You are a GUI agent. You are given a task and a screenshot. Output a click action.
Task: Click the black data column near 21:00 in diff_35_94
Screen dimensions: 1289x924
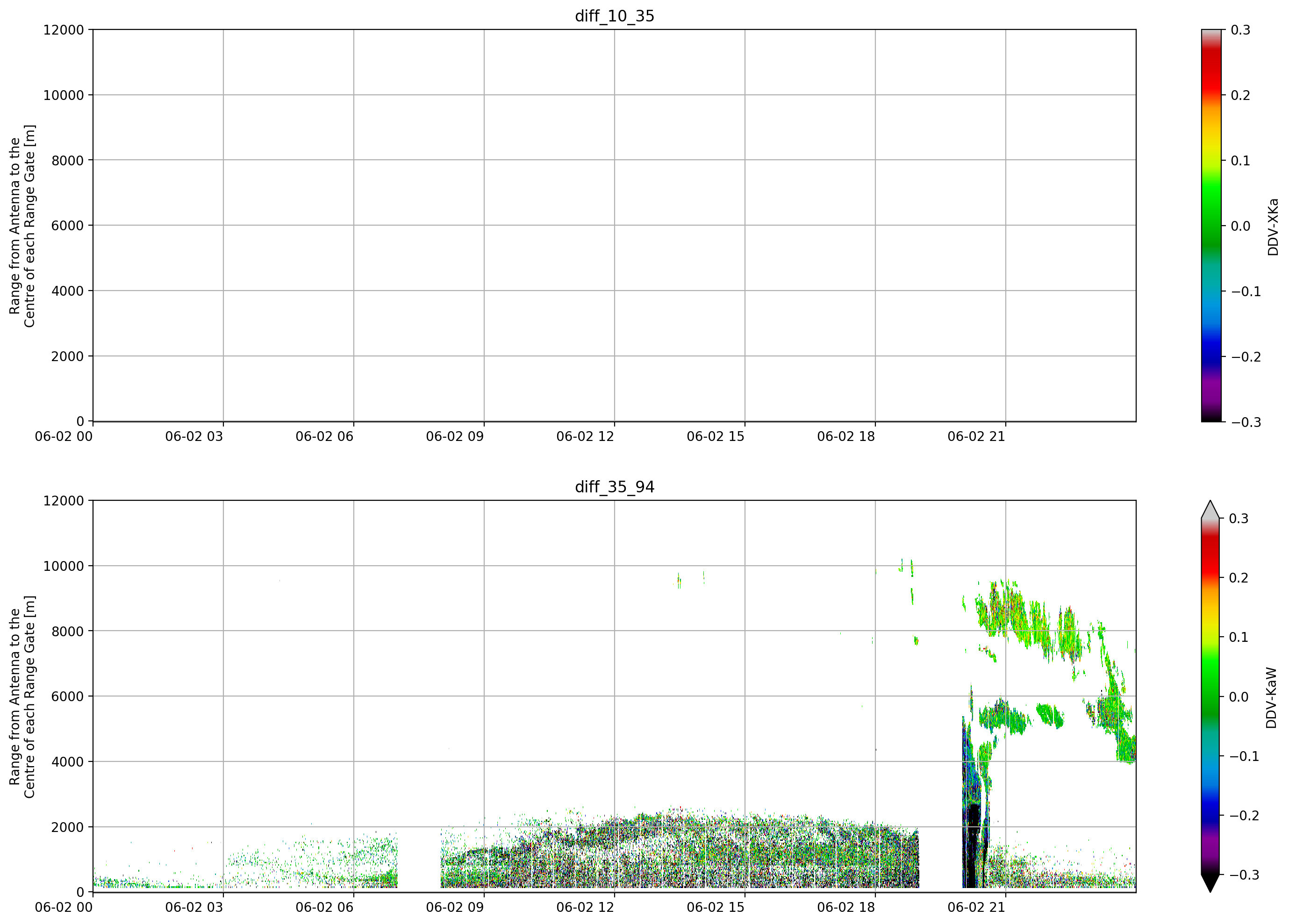pos(973,846)
